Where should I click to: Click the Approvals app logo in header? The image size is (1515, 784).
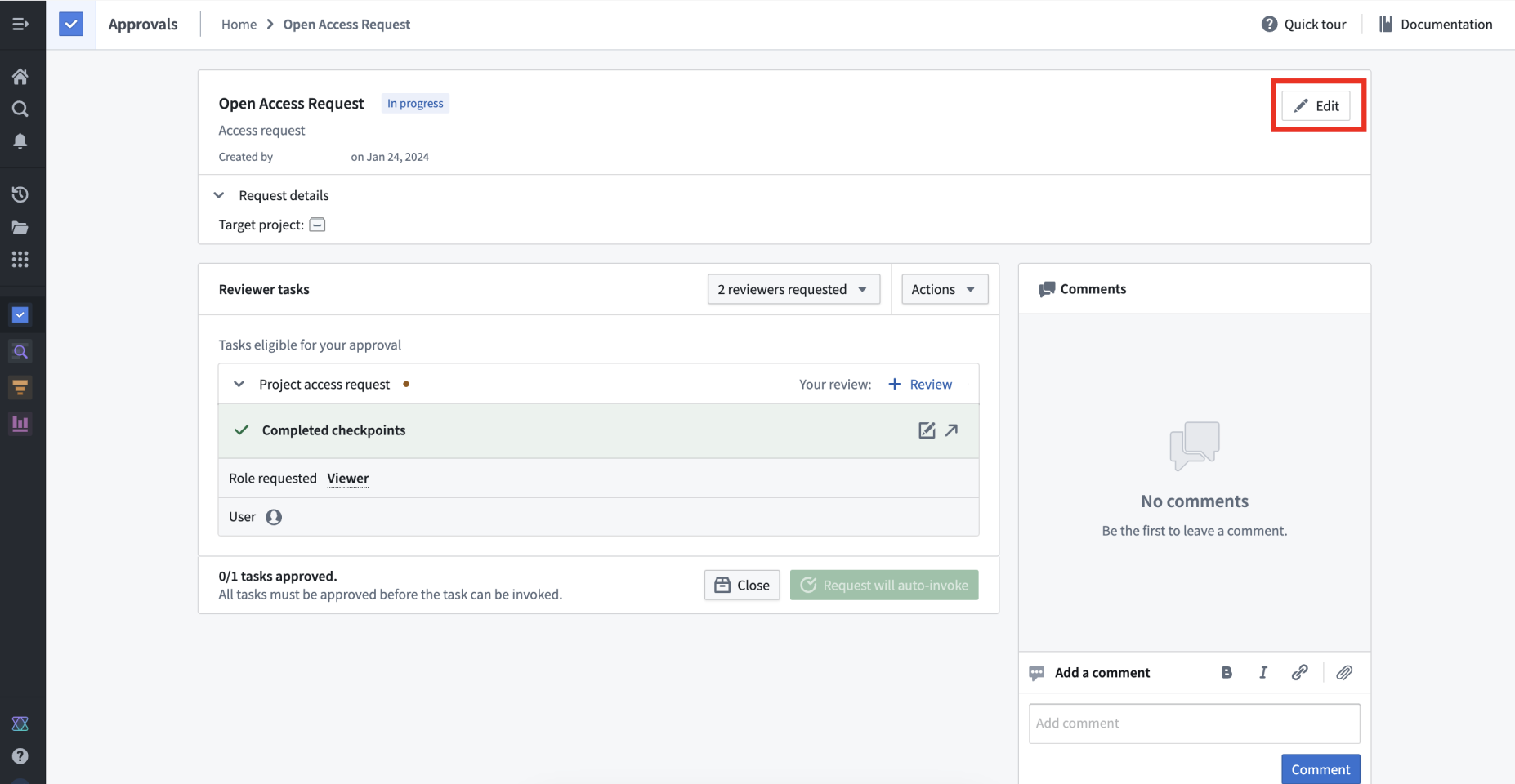[x=71, y=24]
